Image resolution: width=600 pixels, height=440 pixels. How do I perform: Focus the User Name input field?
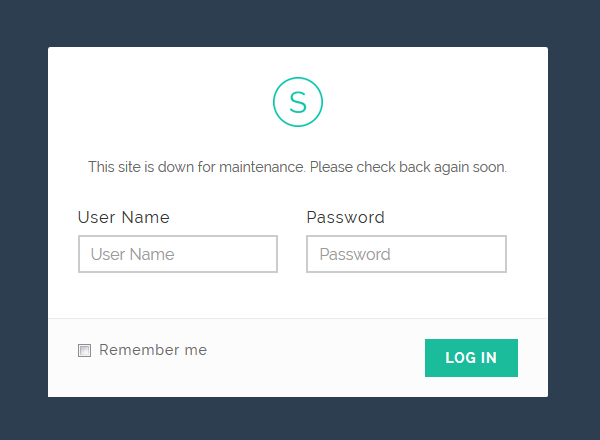tap(178, 254)
